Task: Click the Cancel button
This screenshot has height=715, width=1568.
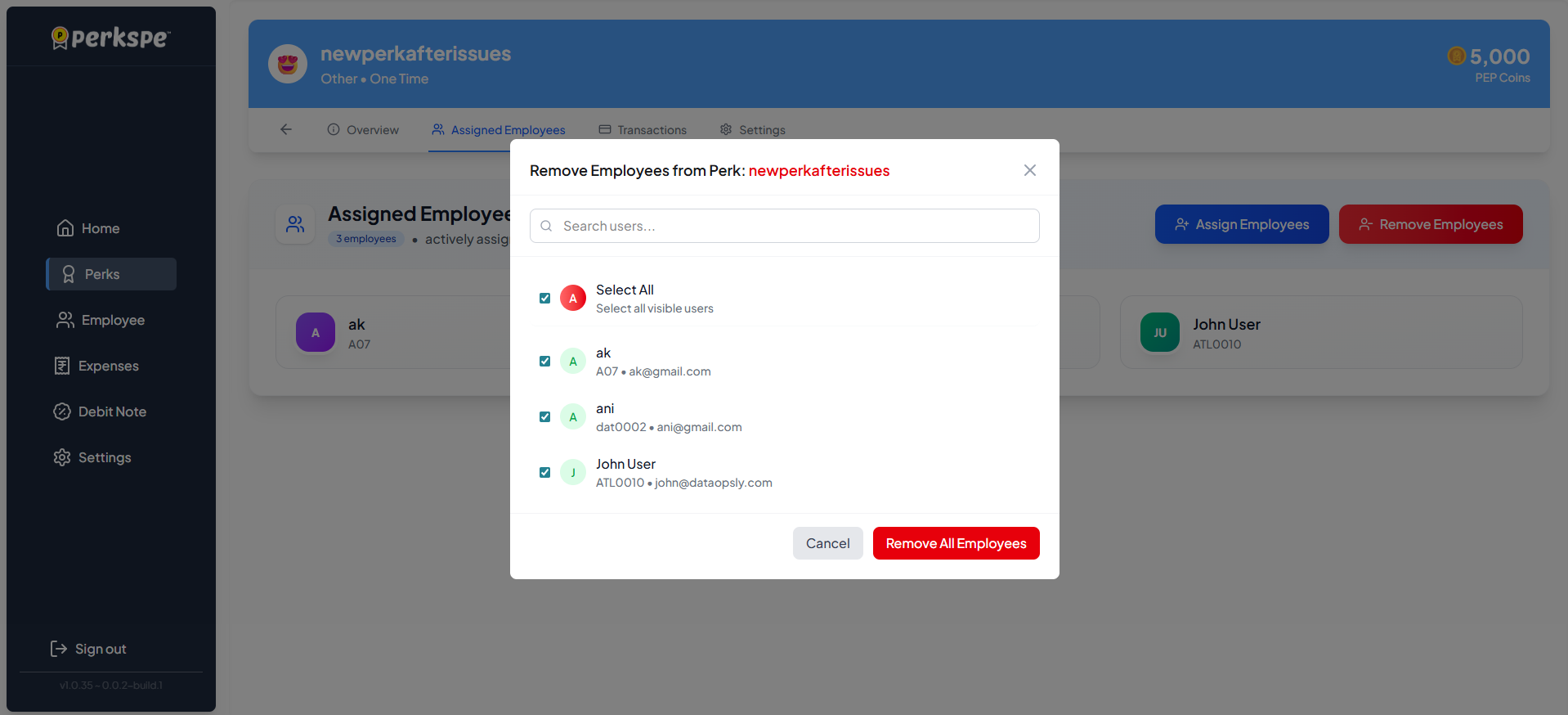Action: point(827,543)
